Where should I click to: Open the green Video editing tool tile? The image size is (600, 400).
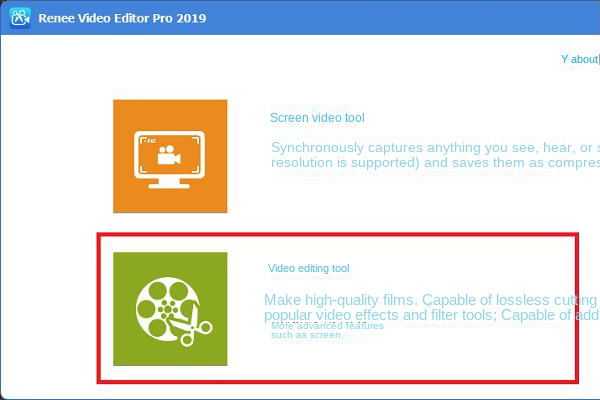pyautogui.click(x=170, y=309)
